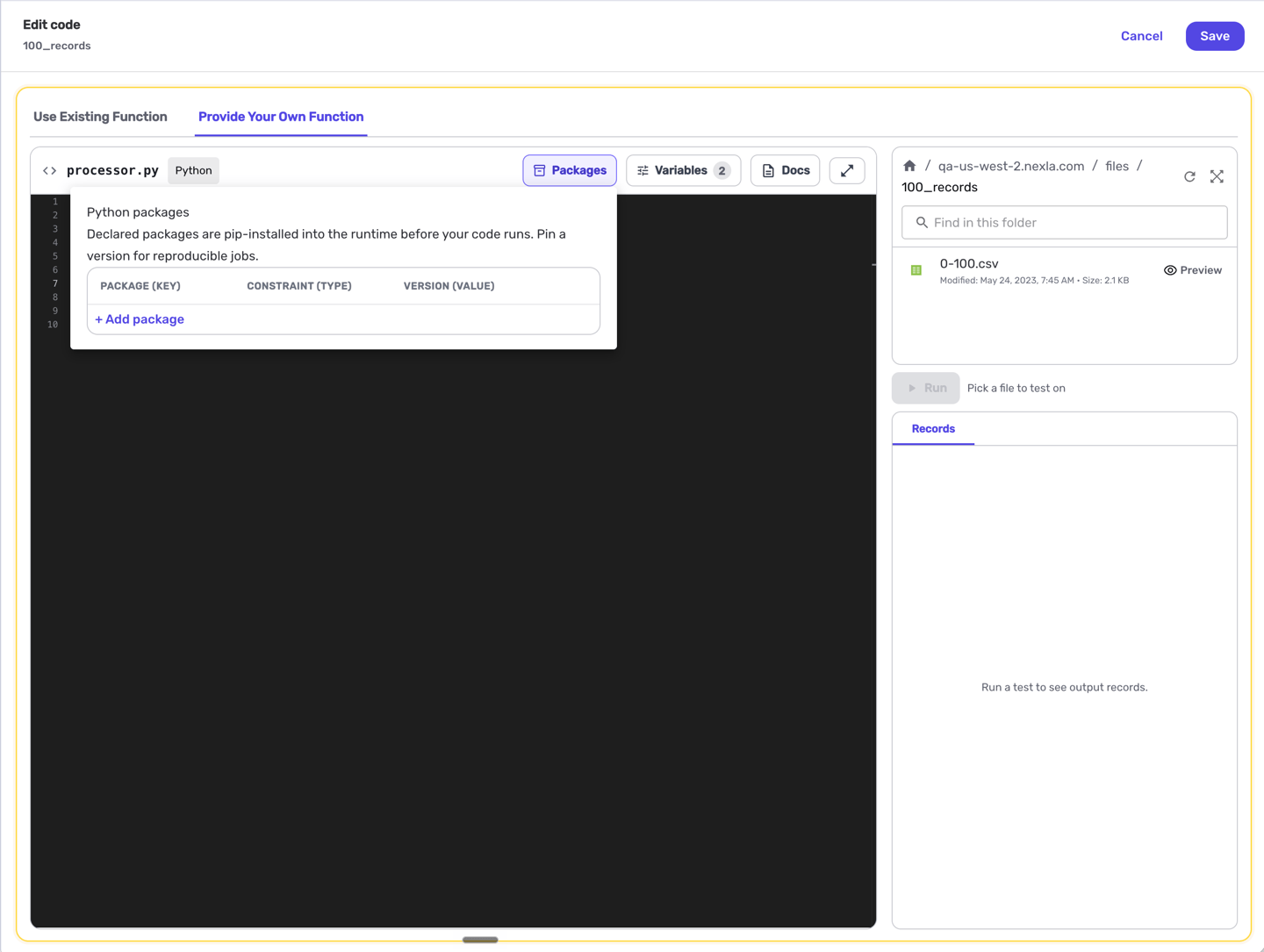Viewport: 1264px width, 952px height.
Task: Select the 0-100.csv file name
Action: [x=969, y=263]
